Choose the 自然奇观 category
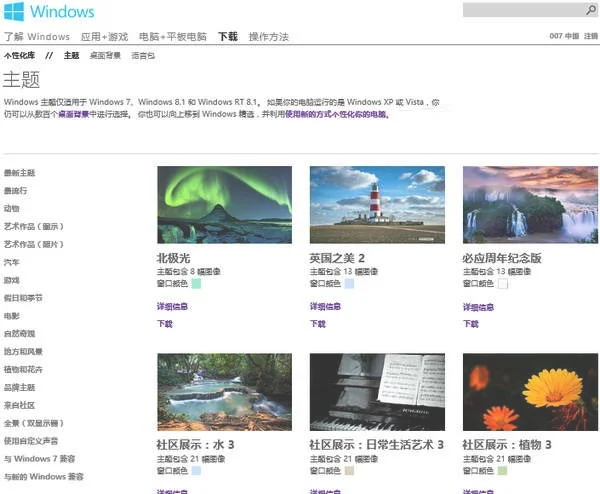Viewport: 600px width, 494px height. [x=20, y=334]
